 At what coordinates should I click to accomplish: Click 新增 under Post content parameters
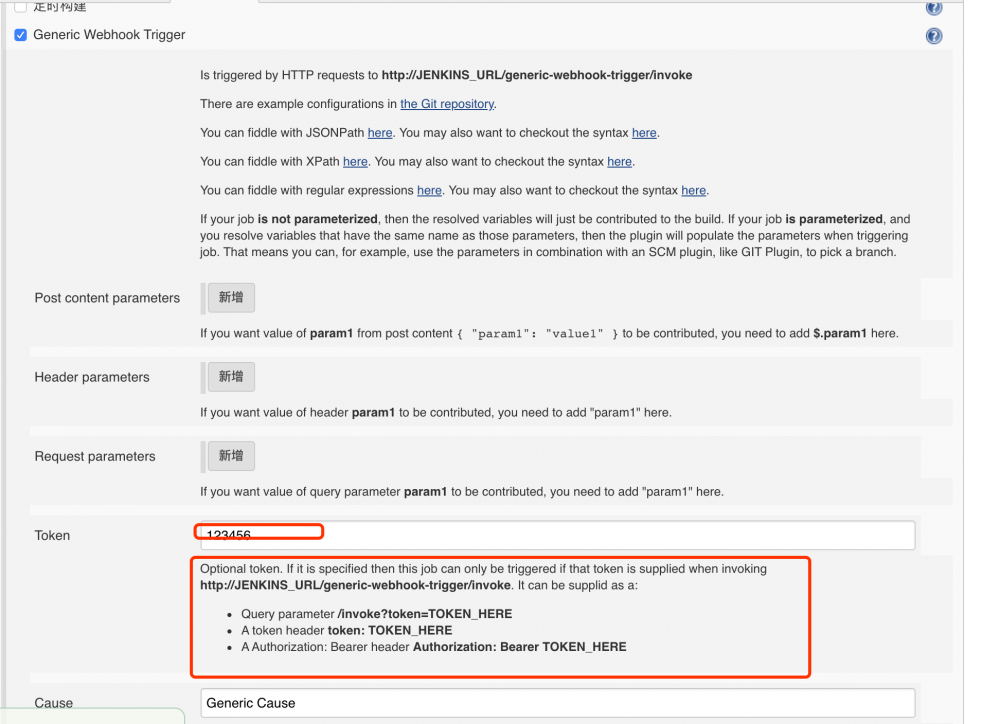coord(230,297)
